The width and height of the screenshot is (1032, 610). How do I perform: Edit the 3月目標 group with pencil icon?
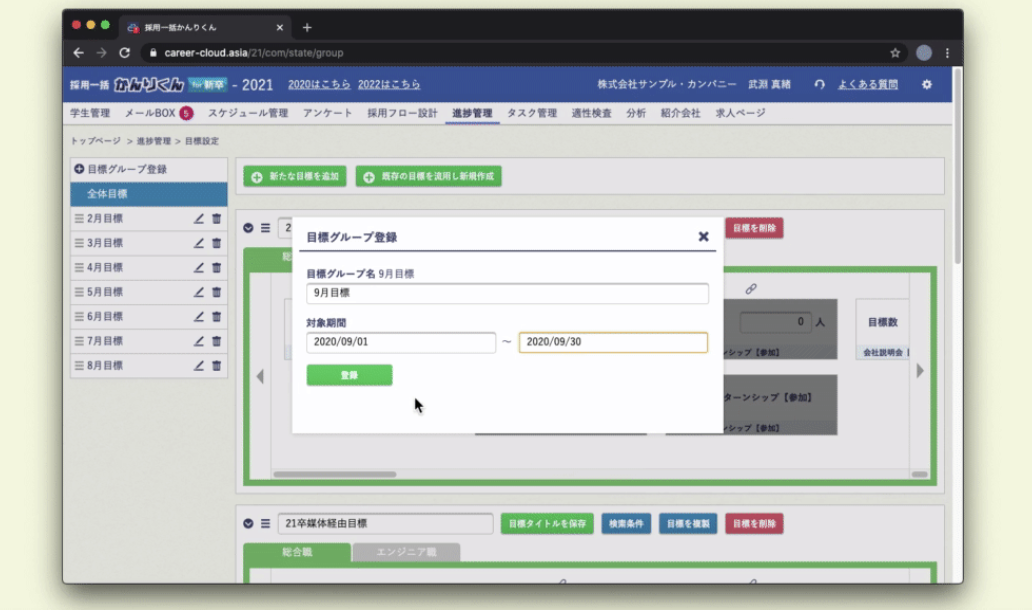198,243
